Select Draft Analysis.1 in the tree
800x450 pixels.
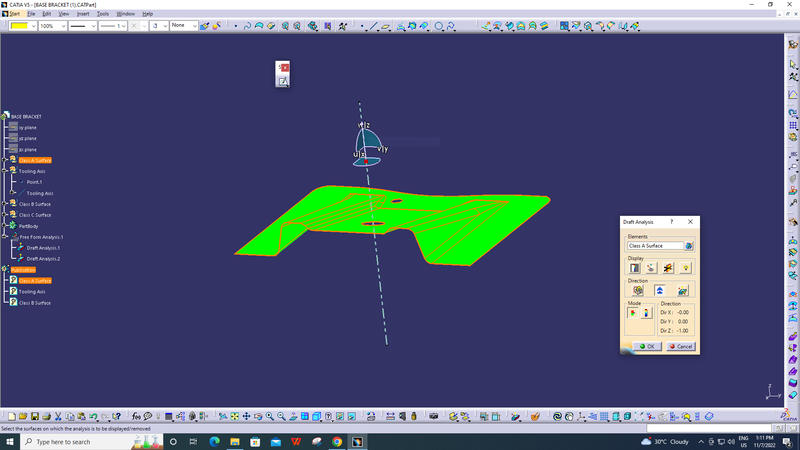(43, 247)
